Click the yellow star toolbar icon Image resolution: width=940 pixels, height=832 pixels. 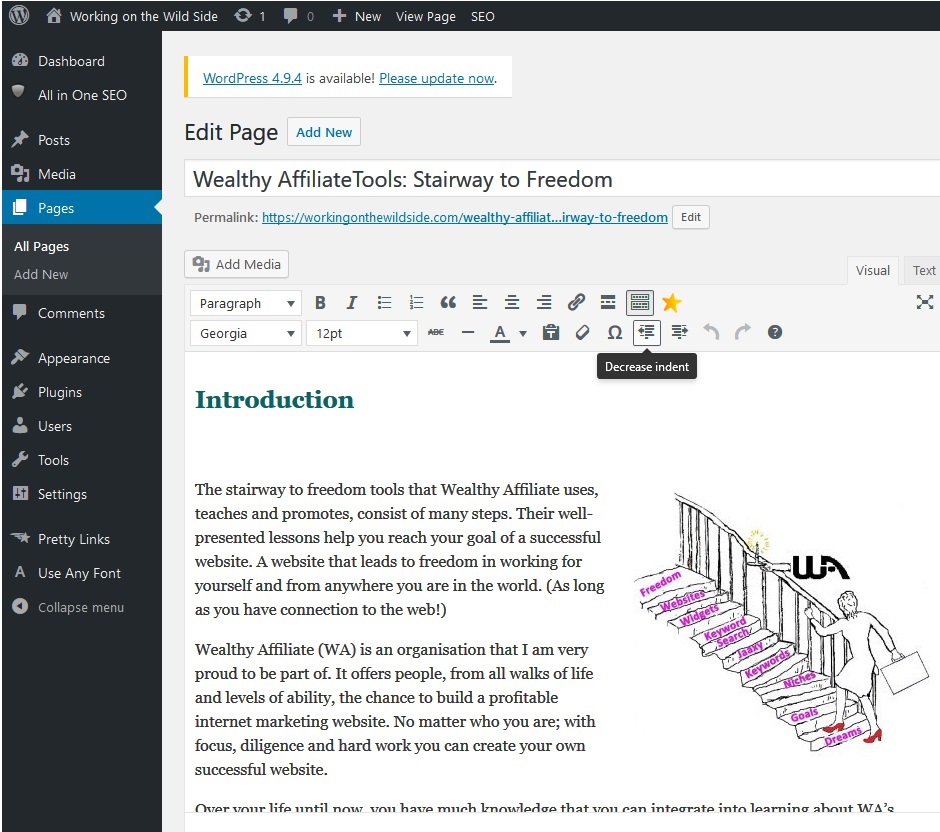[x=671, y=303]
